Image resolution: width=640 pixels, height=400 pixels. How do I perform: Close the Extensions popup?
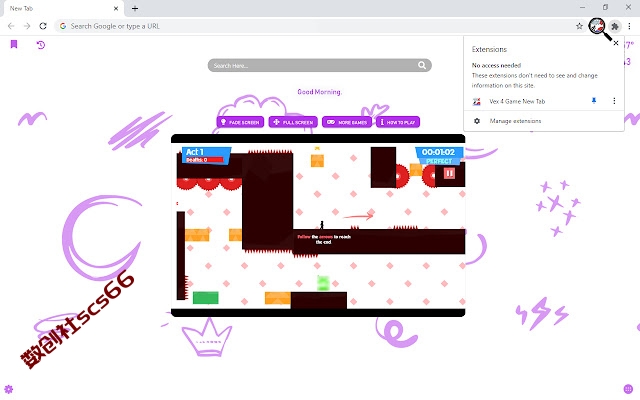pyautogui.click(x=616, y=43)
